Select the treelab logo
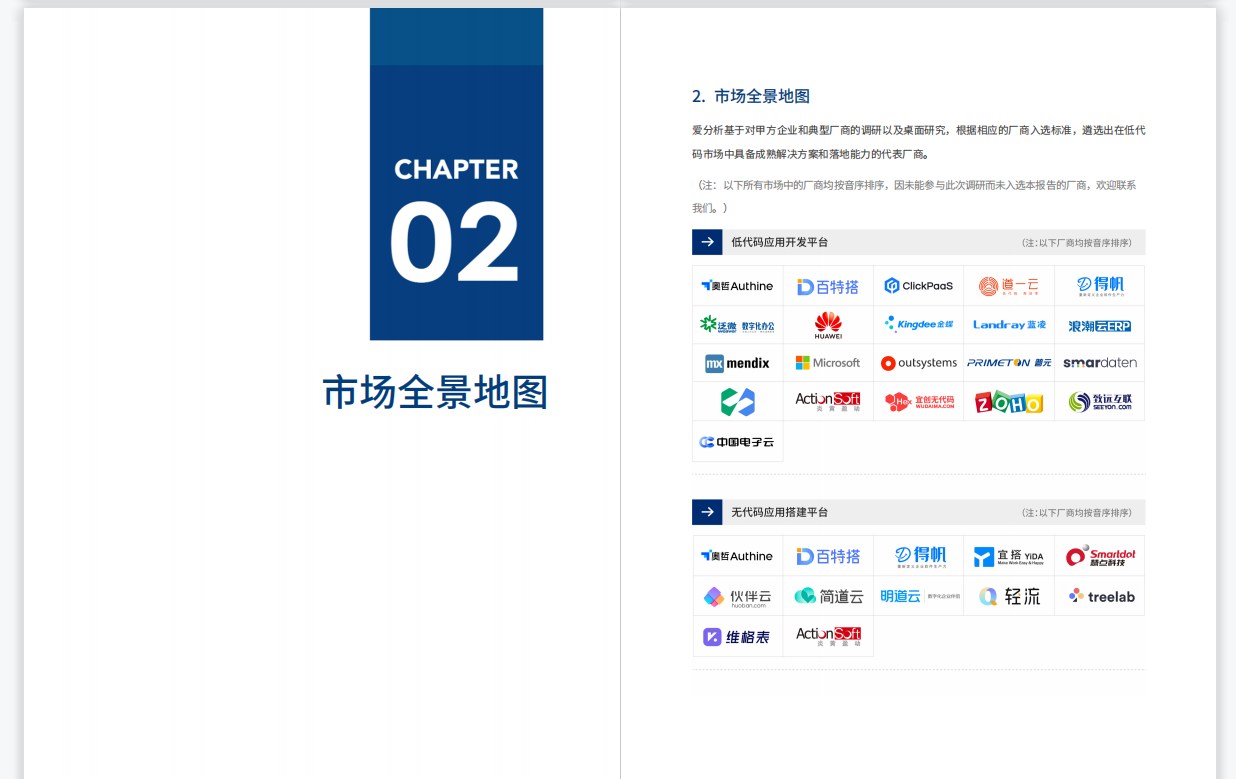 pos(1100,596)
